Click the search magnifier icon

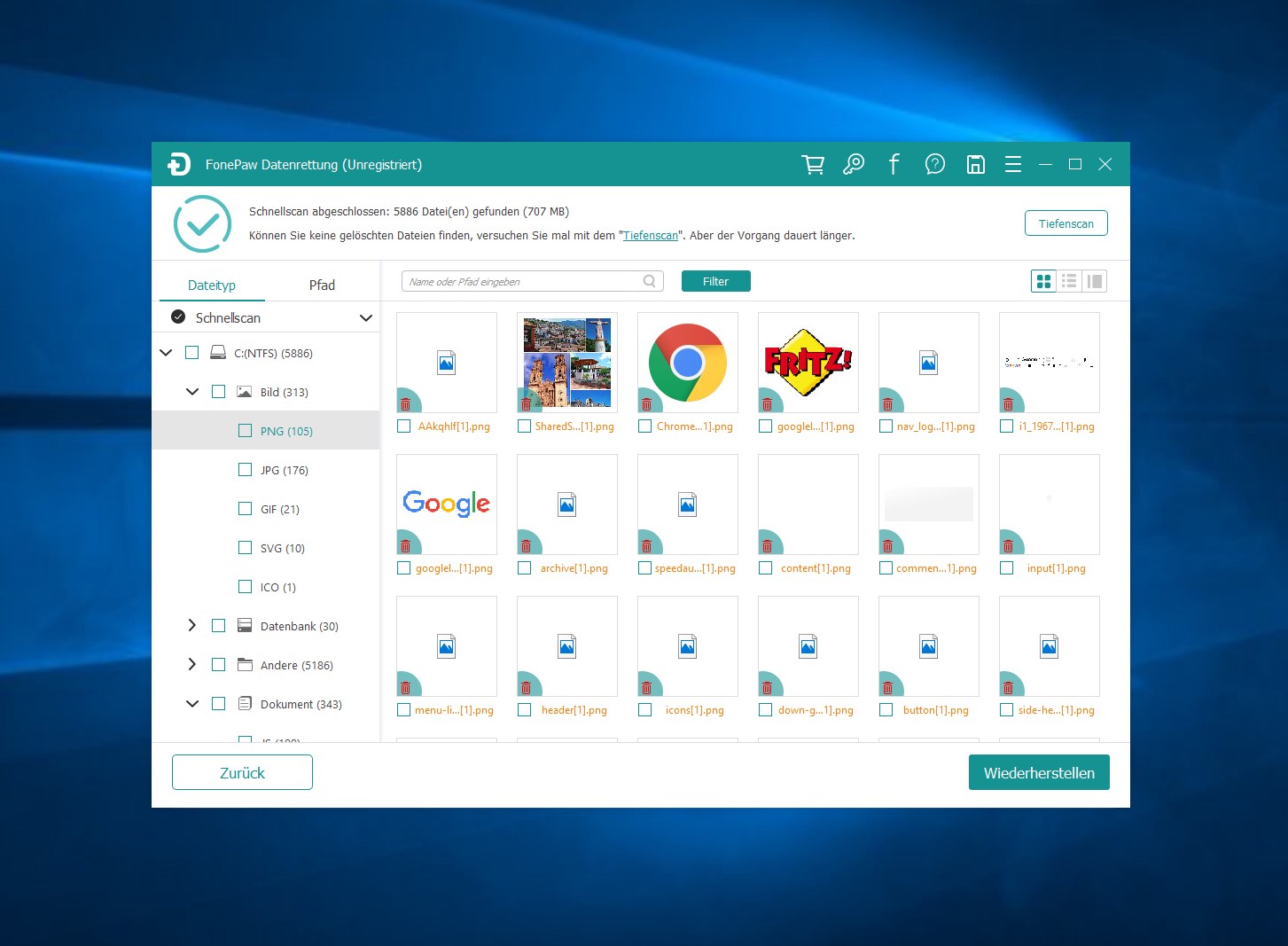650,281
